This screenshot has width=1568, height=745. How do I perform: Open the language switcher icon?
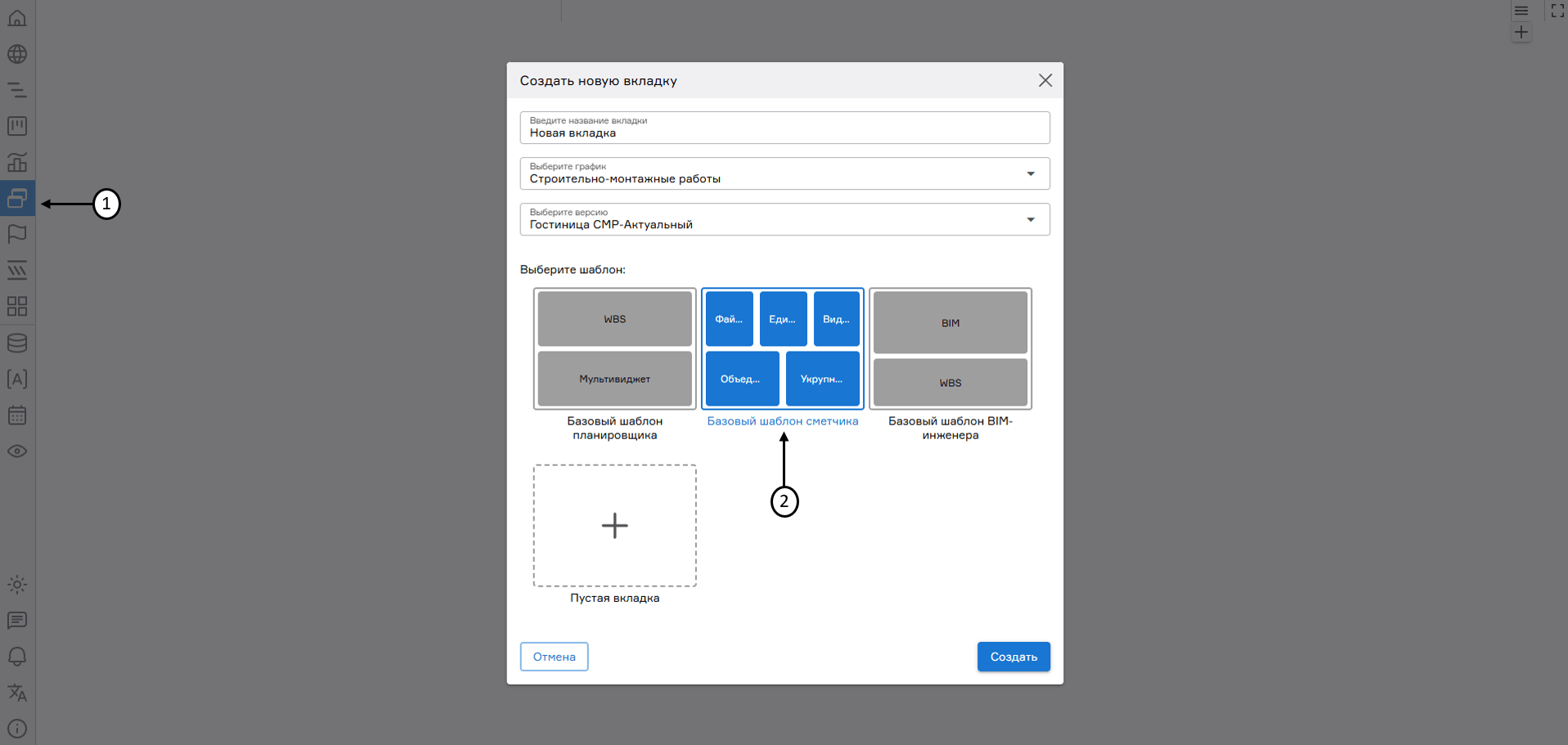[17, 693]
